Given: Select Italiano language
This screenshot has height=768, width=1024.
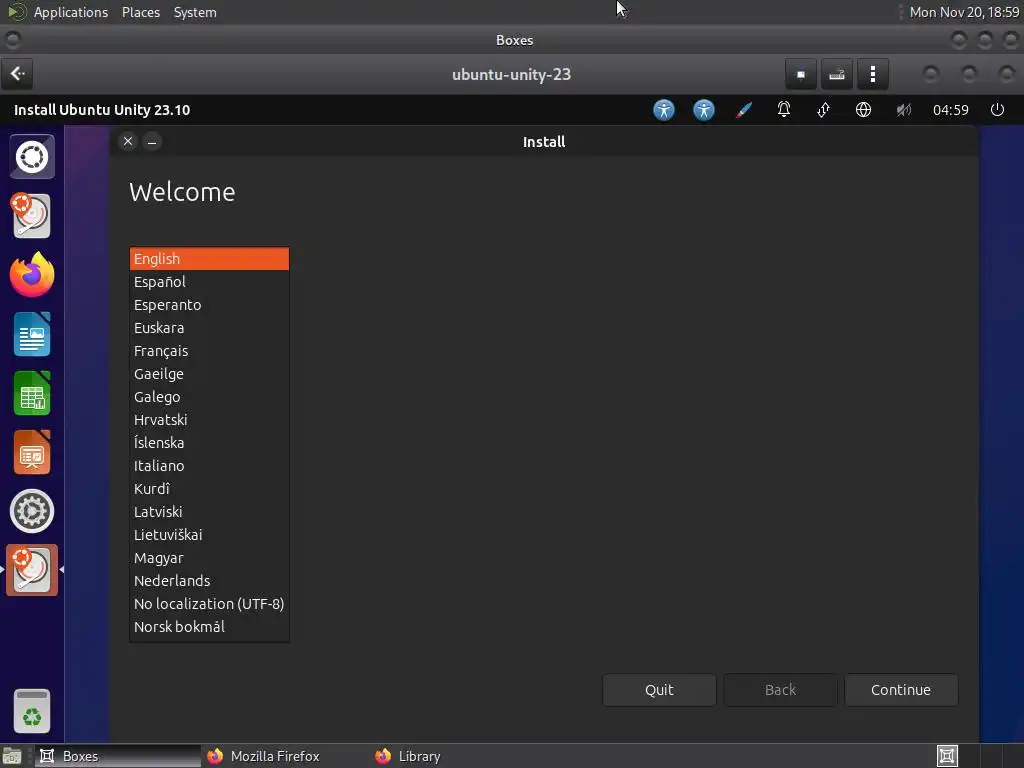Looking at the screenshot, I should [x=209, y=466].
